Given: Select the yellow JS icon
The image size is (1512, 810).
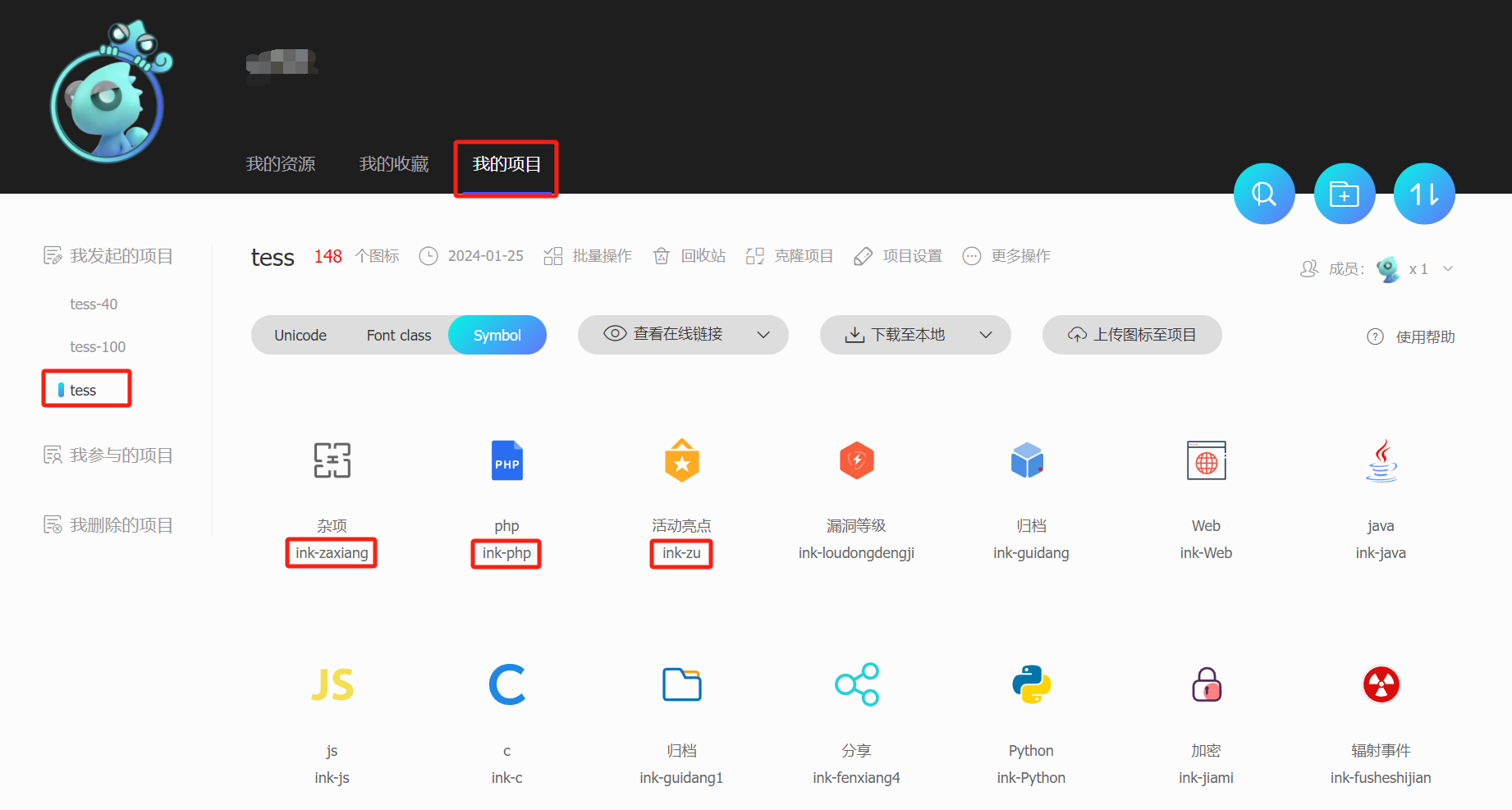Looking at the screenshot, I should 332,684.
